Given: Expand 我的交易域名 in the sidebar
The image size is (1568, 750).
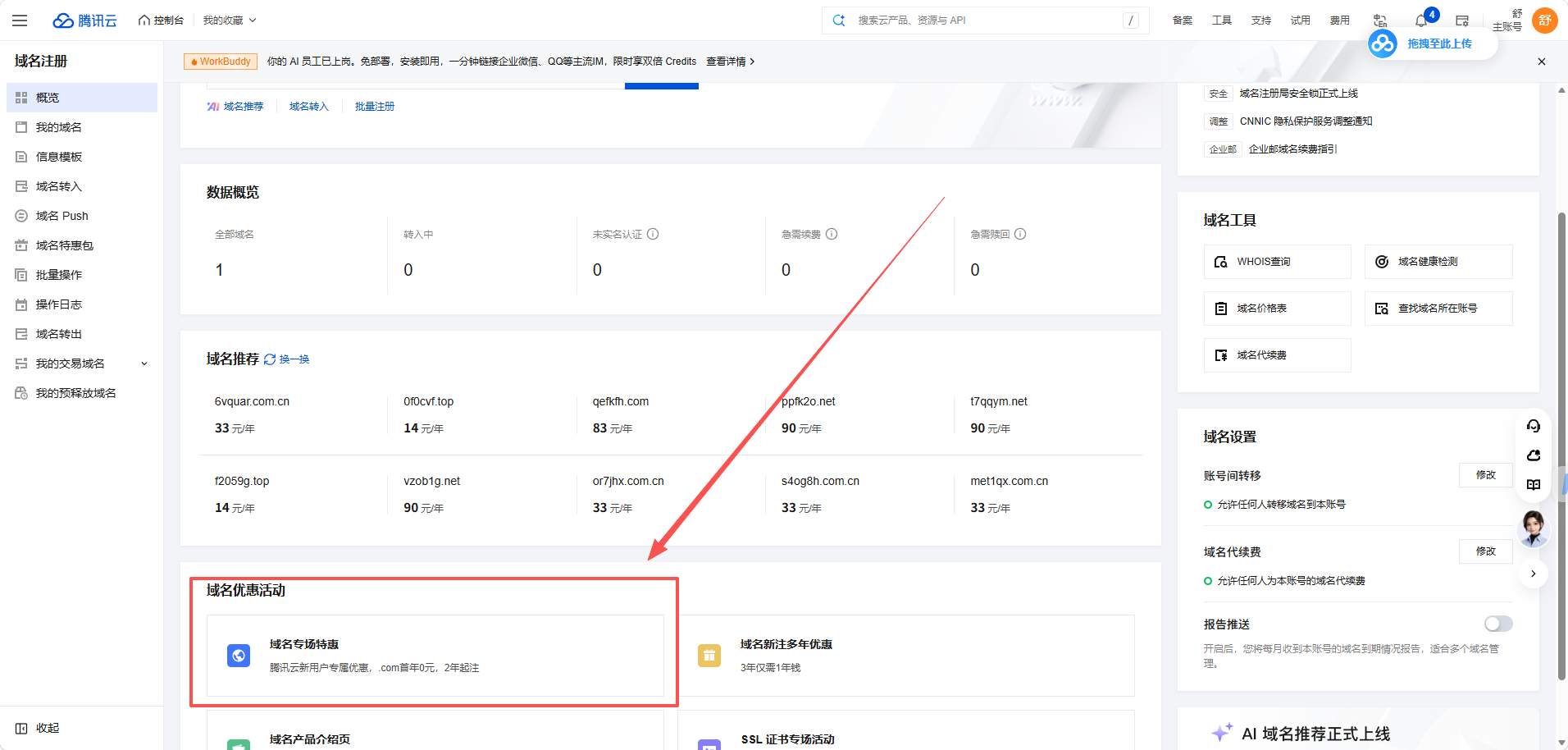Looking at the screenshot, I should [82, 364].
